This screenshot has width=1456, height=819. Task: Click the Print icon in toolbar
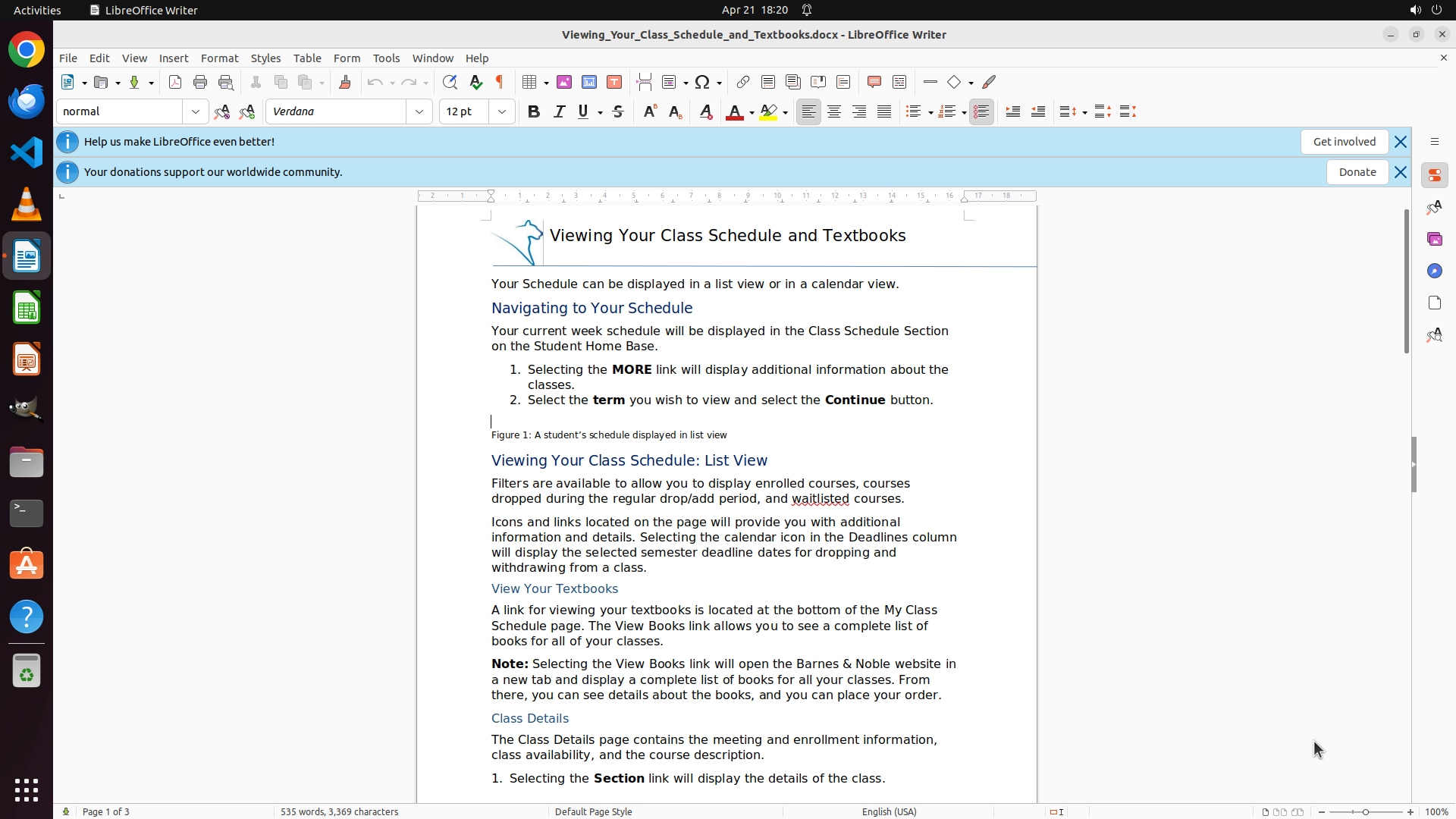pos(200,82)
